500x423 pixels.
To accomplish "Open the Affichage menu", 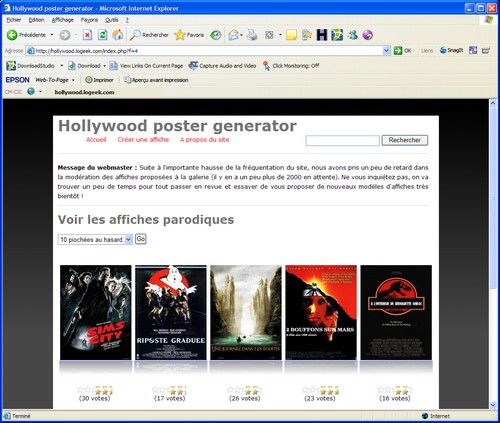I will pyautogui.click(x=63, y=20).
